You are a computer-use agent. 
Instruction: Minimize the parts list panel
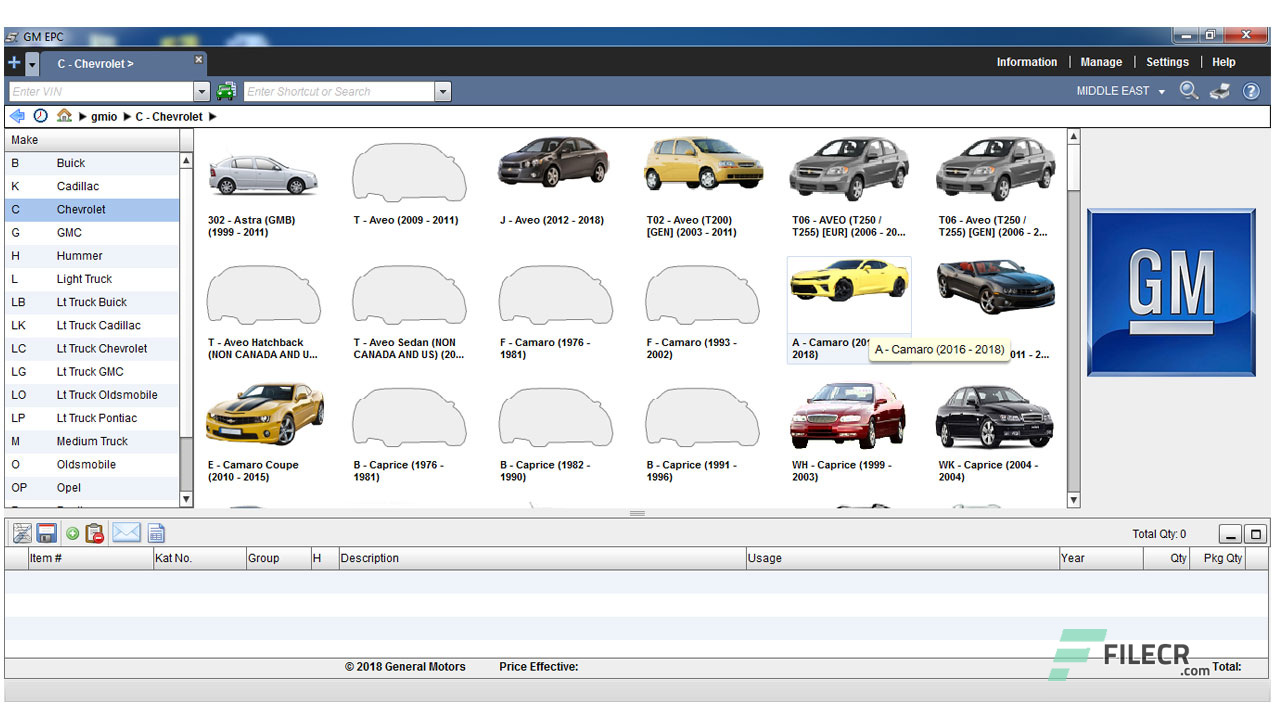click(1231, 534)
